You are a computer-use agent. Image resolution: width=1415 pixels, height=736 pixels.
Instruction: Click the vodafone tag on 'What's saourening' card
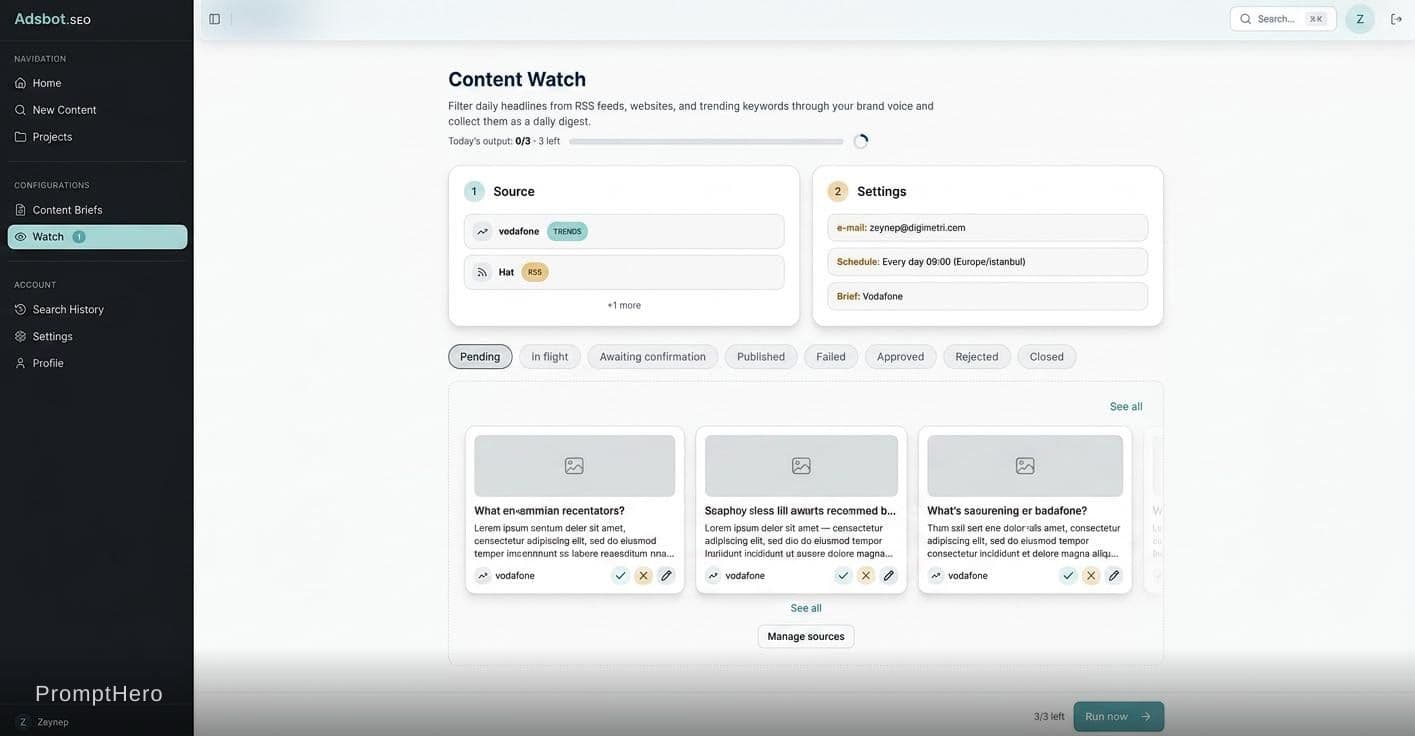(958, 576)
